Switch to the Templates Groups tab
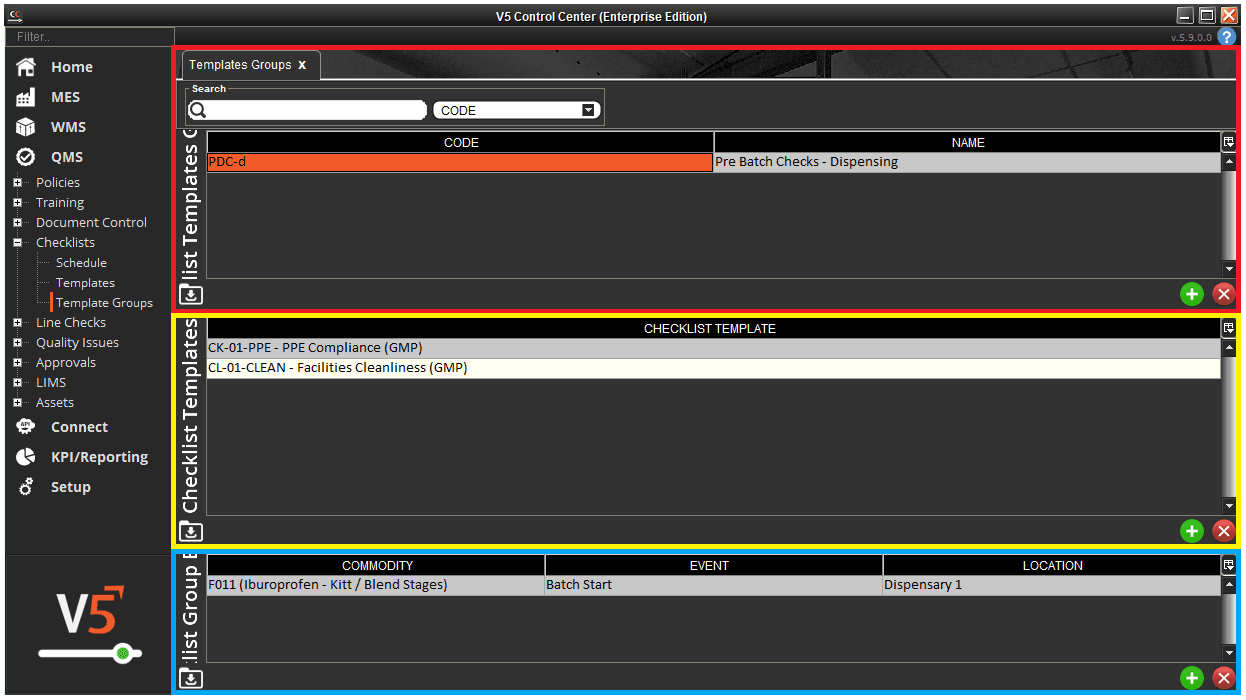 240,64
